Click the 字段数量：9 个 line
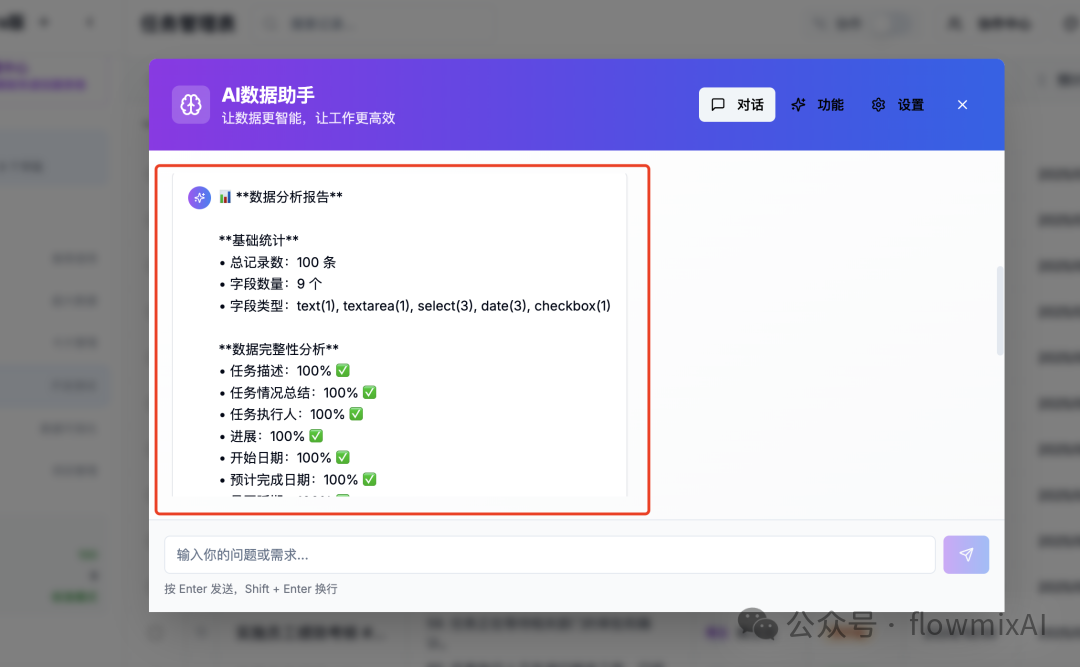Viewport: 1080px width, 667px height. pyautogui.click(x=271, y=284)
